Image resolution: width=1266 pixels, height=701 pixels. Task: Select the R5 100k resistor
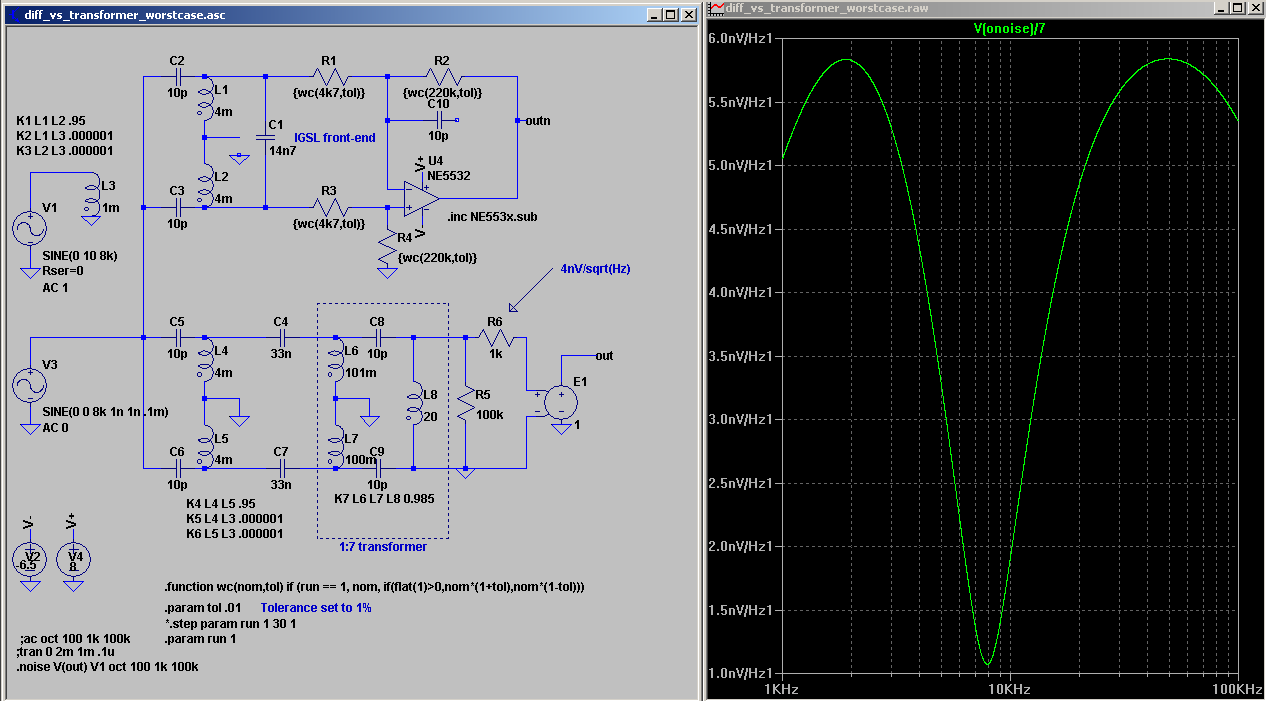pos(465,403)
